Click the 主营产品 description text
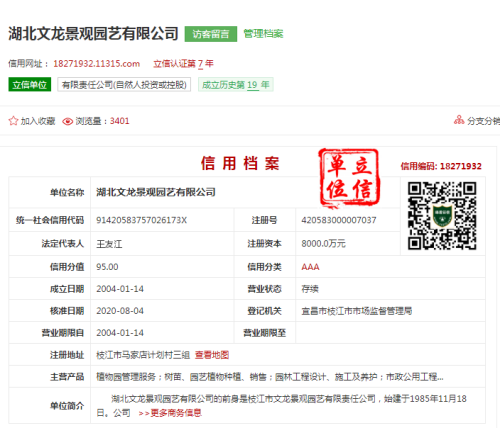 270,377
